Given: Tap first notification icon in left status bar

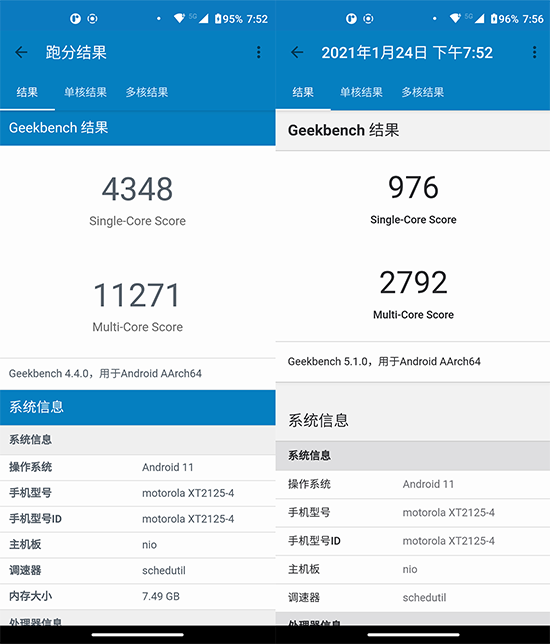Looking at the screenshot, I should [75, 18].
